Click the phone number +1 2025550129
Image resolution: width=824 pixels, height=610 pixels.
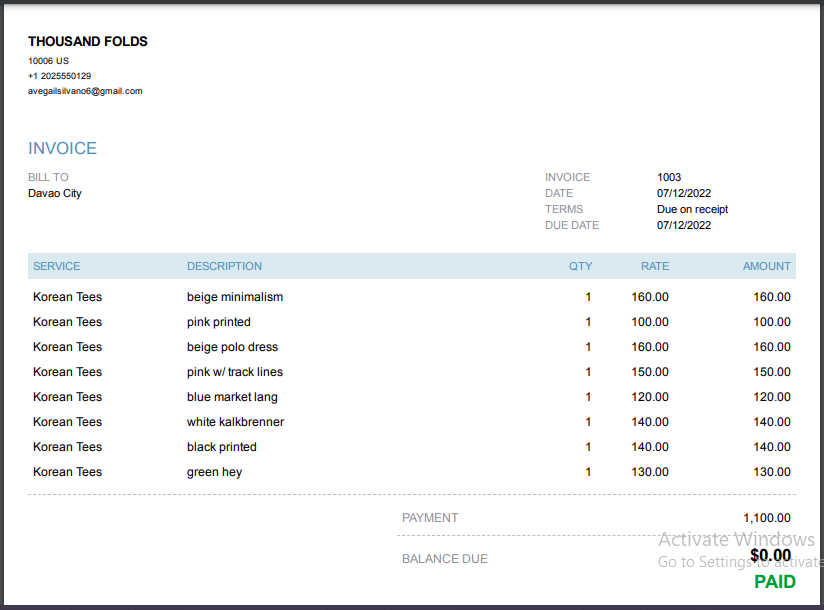[x=59, y=76]
